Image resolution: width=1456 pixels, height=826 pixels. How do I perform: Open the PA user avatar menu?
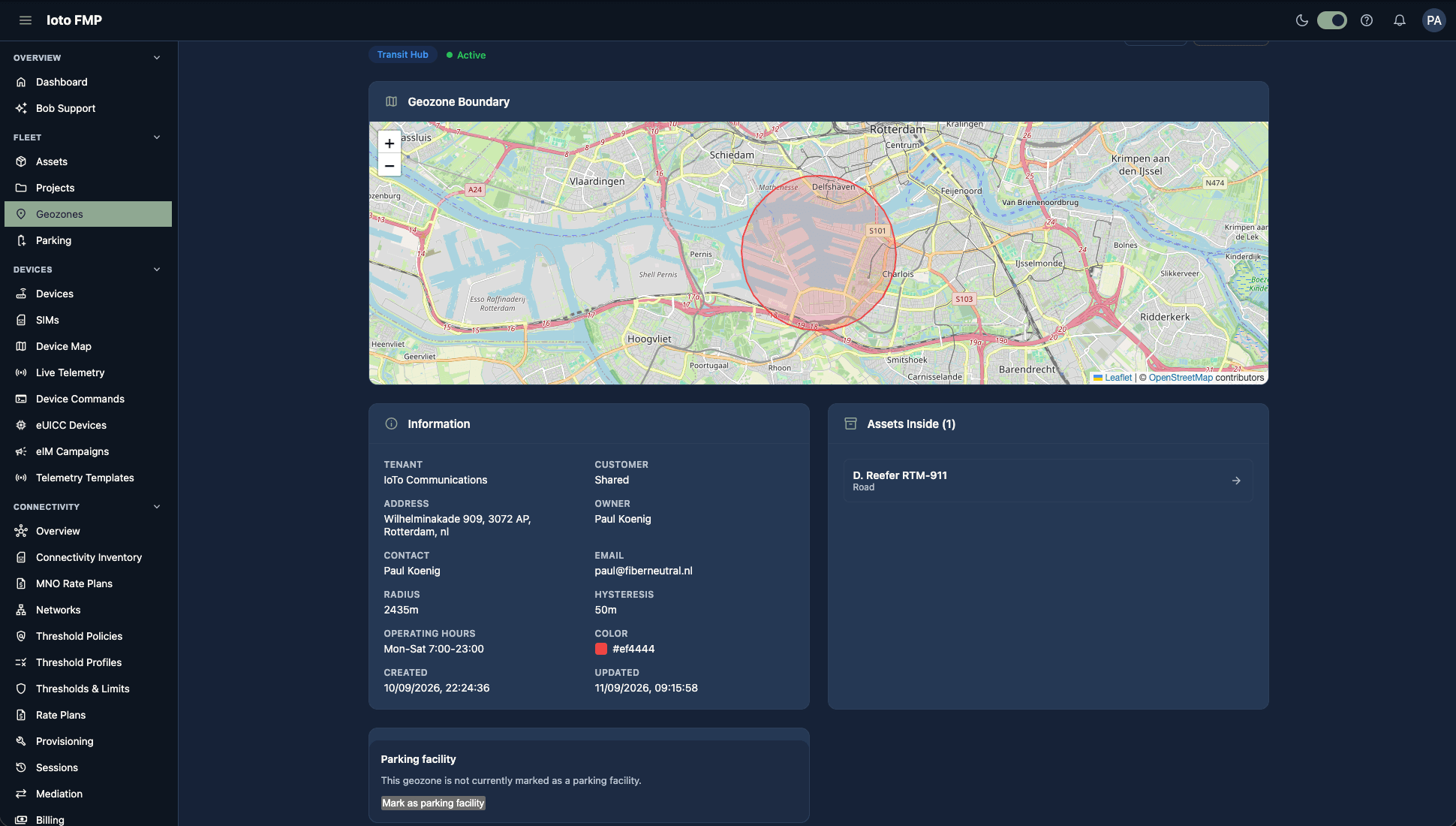1434,20
